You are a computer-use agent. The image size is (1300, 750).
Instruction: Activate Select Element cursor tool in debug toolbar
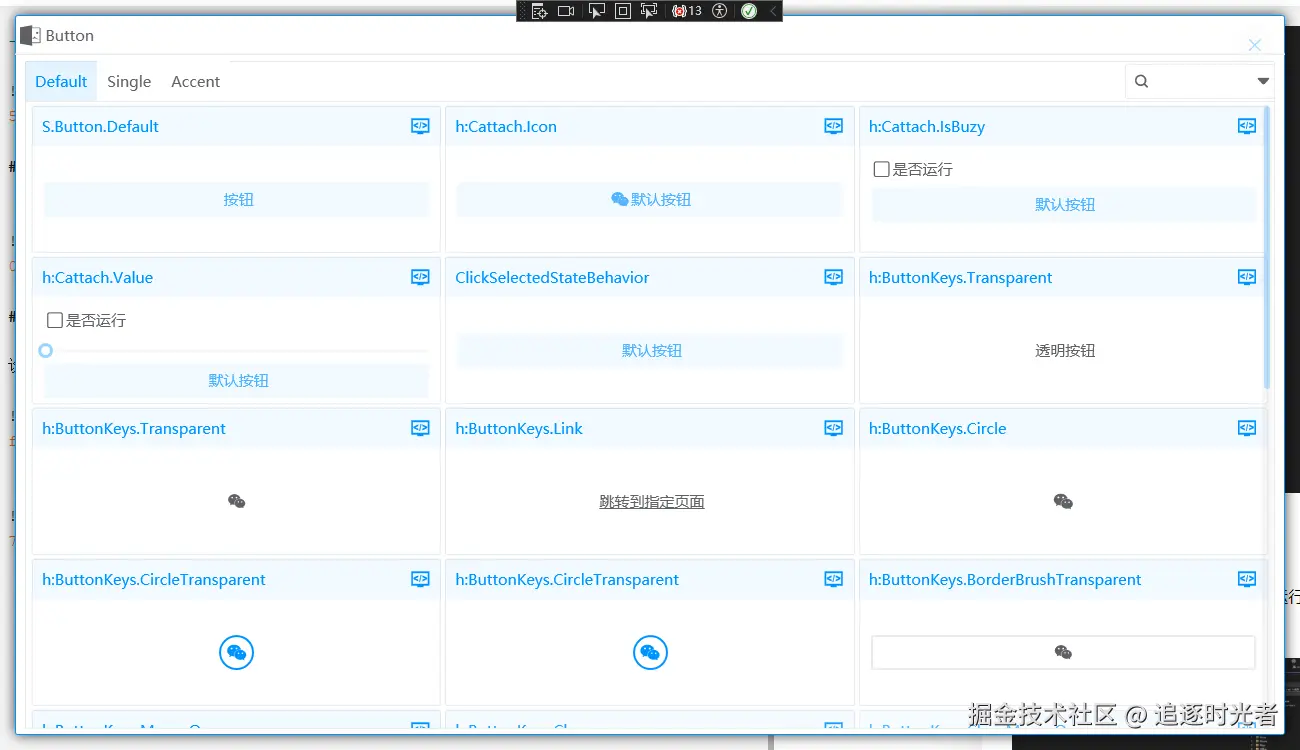(x=596, y=11)
